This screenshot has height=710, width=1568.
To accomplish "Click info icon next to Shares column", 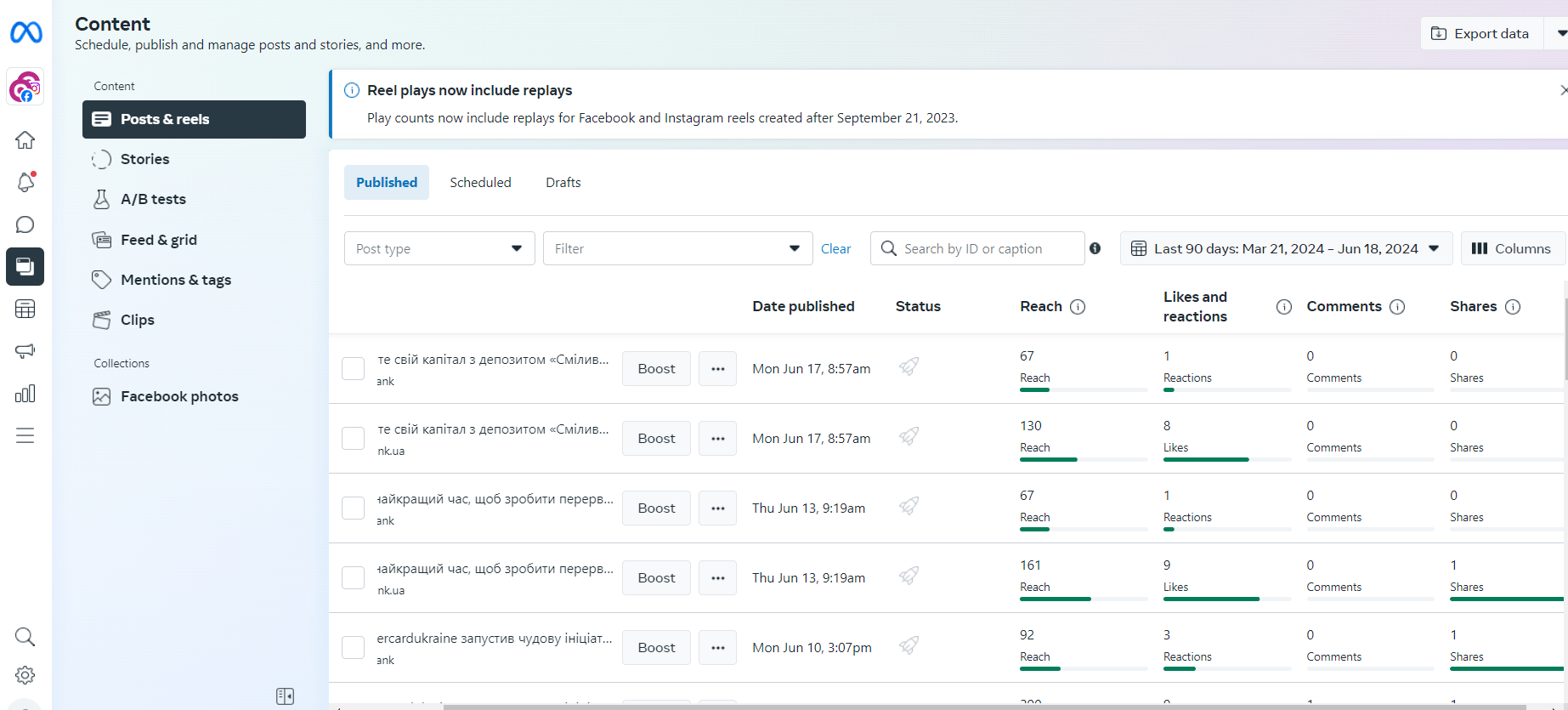I will (x=1513, y=307).
